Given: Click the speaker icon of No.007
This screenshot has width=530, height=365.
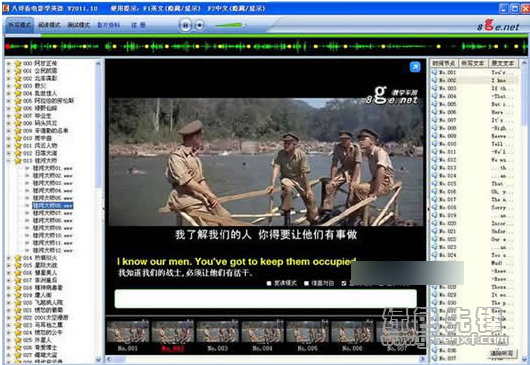Looking at the screenshot, I should click(x=434, y=120).
